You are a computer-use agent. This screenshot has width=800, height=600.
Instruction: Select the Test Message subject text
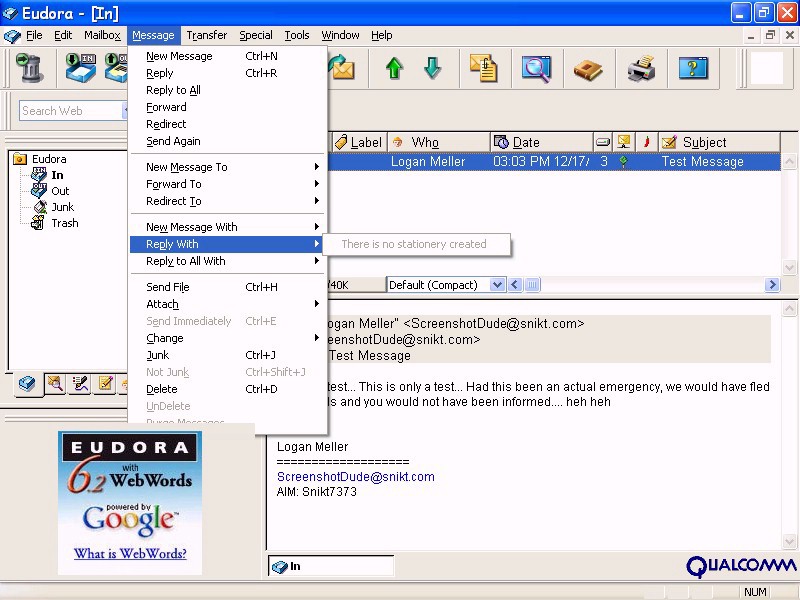703,162
